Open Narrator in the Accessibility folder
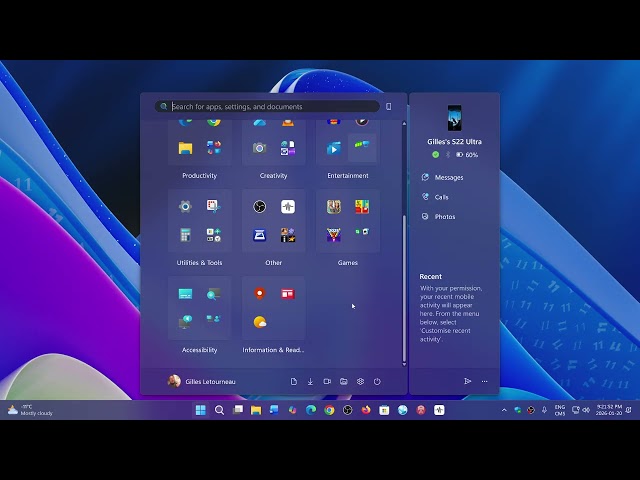Screen dimensions: 640x480 coord(185,322)
